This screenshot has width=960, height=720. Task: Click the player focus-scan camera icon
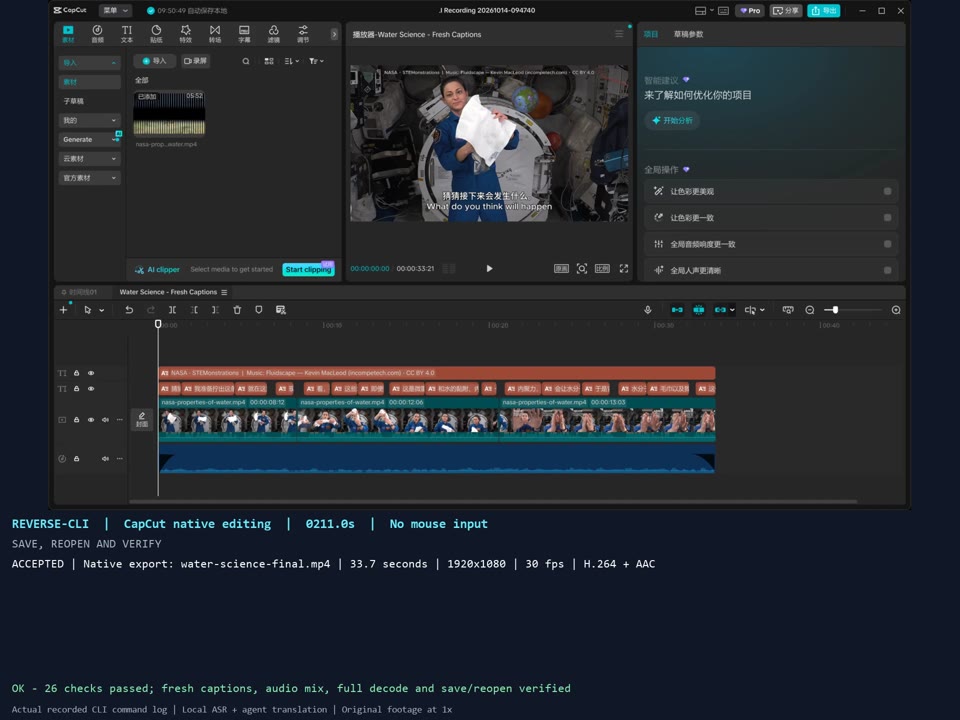(x=582, y=268)
